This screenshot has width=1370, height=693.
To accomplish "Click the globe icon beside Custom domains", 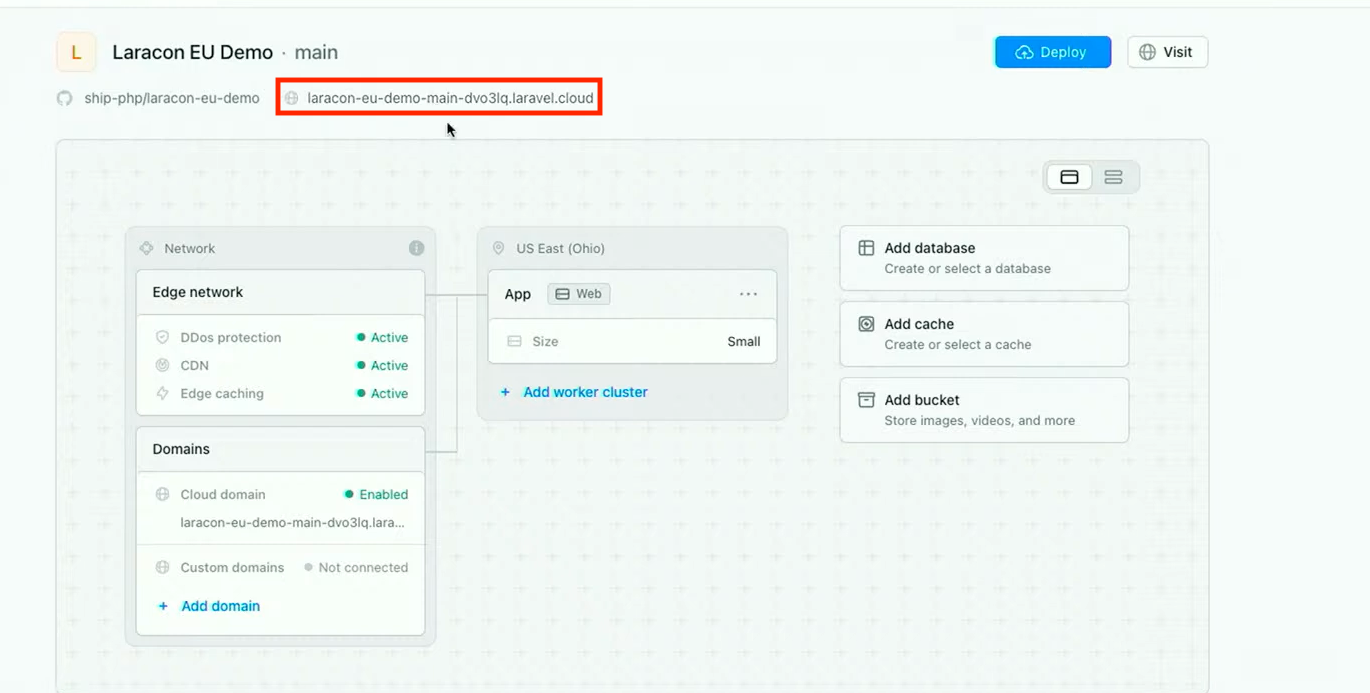I will 163,567.
